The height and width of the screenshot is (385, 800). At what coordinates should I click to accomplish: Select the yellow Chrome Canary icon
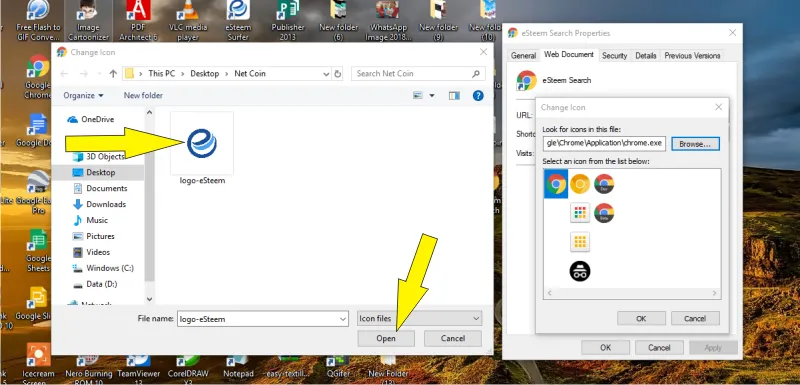pyautogui.click(x=580, y=184)
